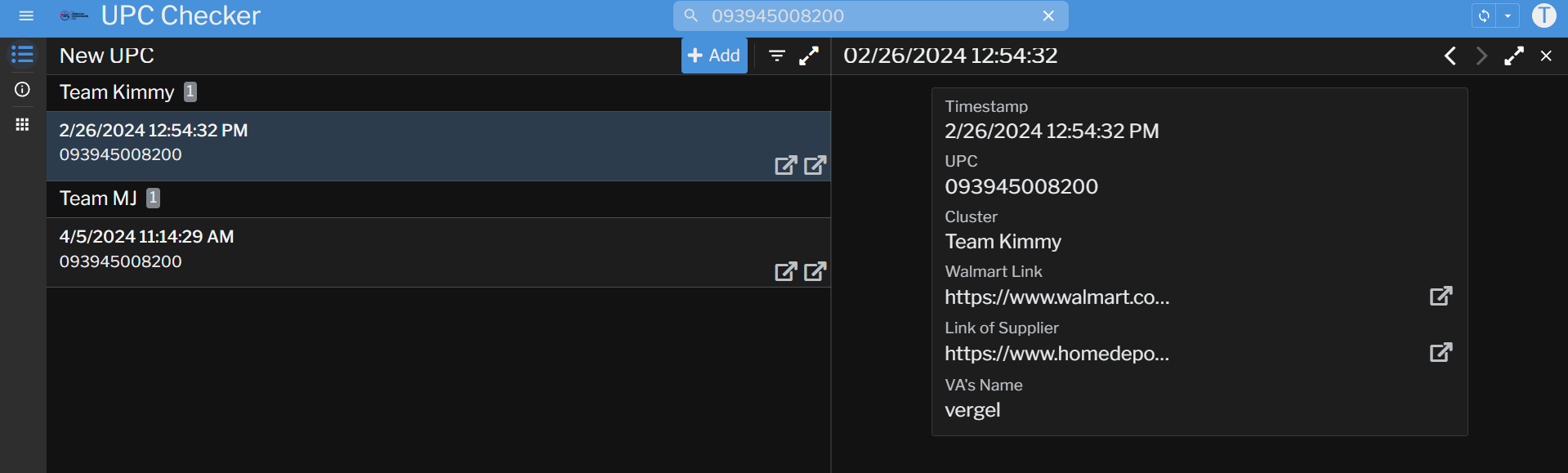Click the Add button
The height and width of the screenshot is (473, 1568).
pos(714,56)
